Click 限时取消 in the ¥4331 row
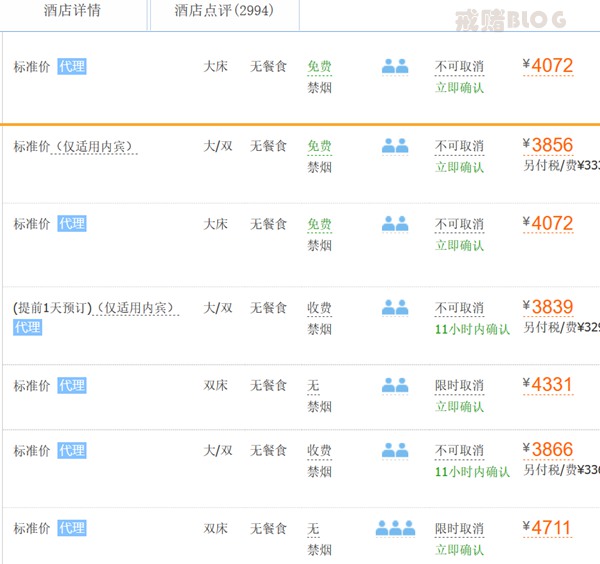This screenshot has height=564, width=600. pos(459,386)
